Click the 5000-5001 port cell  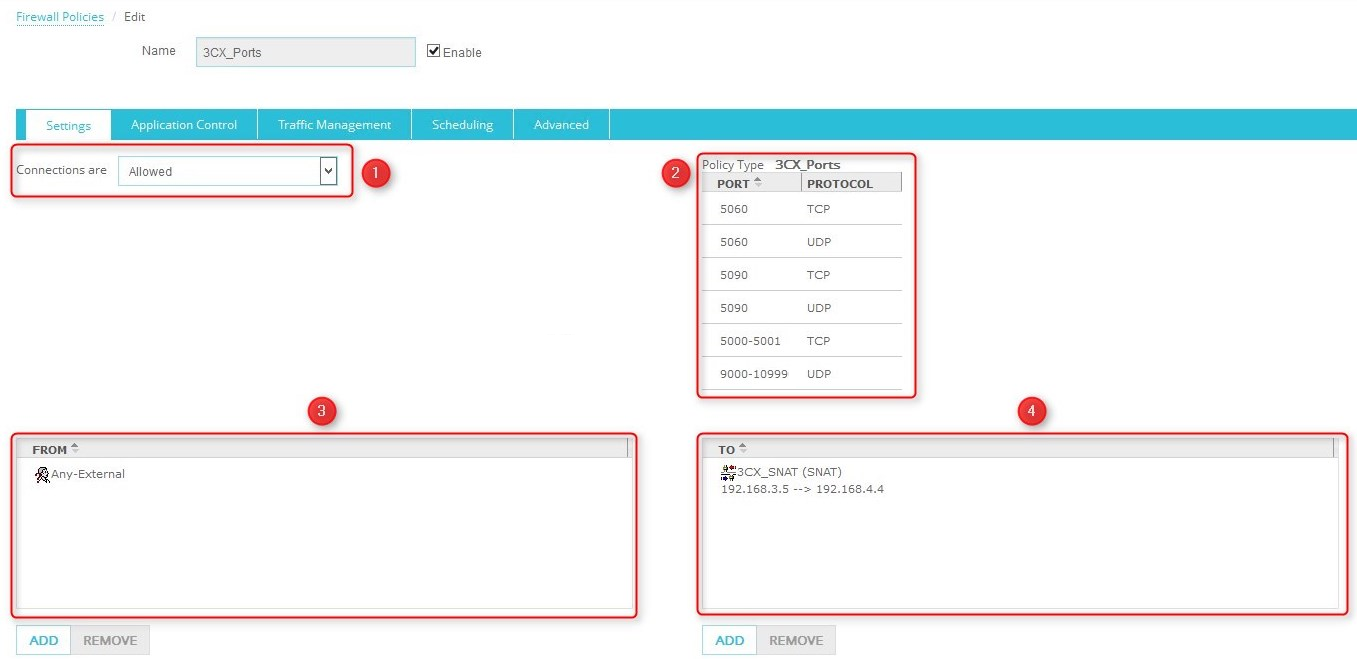pyautogui.click(x=750, y=341)
